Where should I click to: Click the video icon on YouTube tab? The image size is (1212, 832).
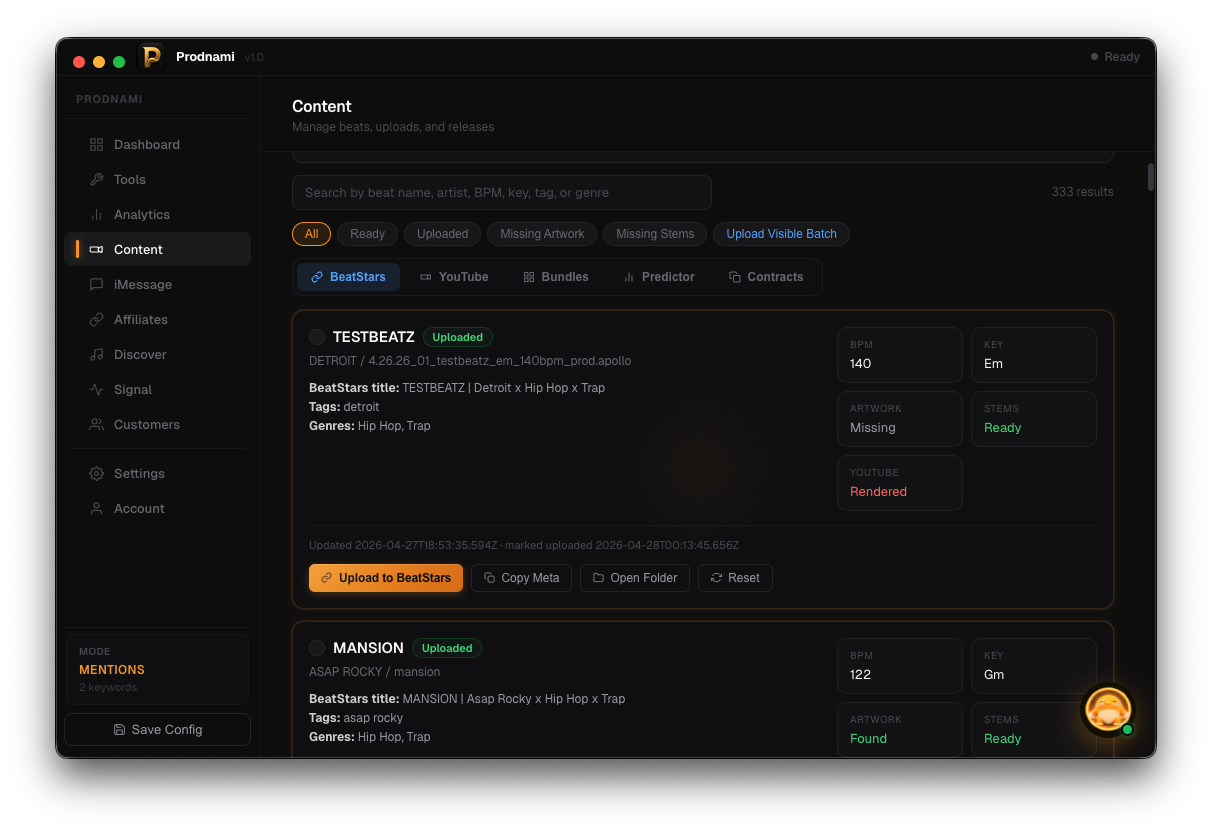pos(425,277)
